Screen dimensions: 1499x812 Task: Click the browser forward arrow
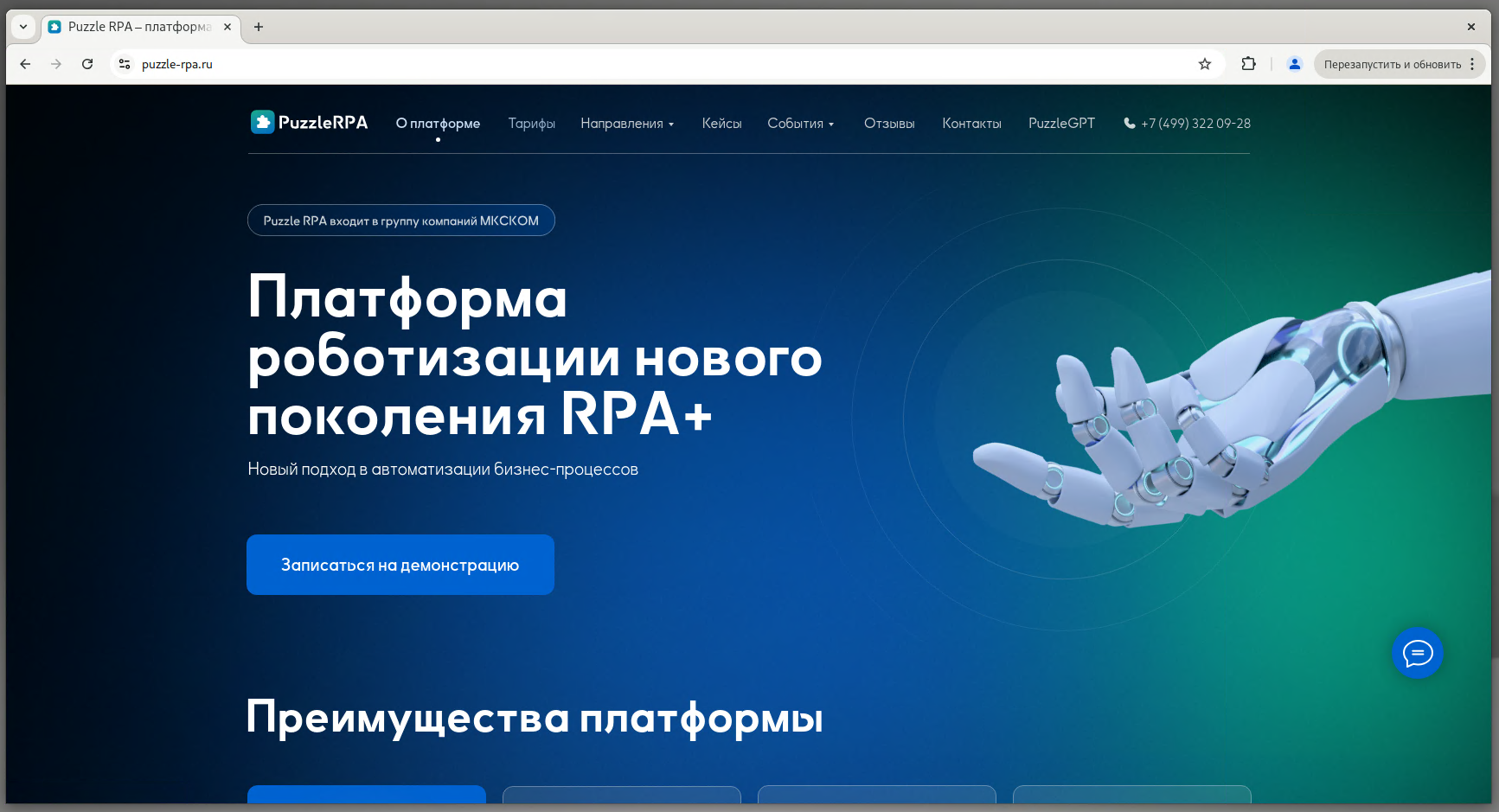pyautogui.click(x=56, y=64)
